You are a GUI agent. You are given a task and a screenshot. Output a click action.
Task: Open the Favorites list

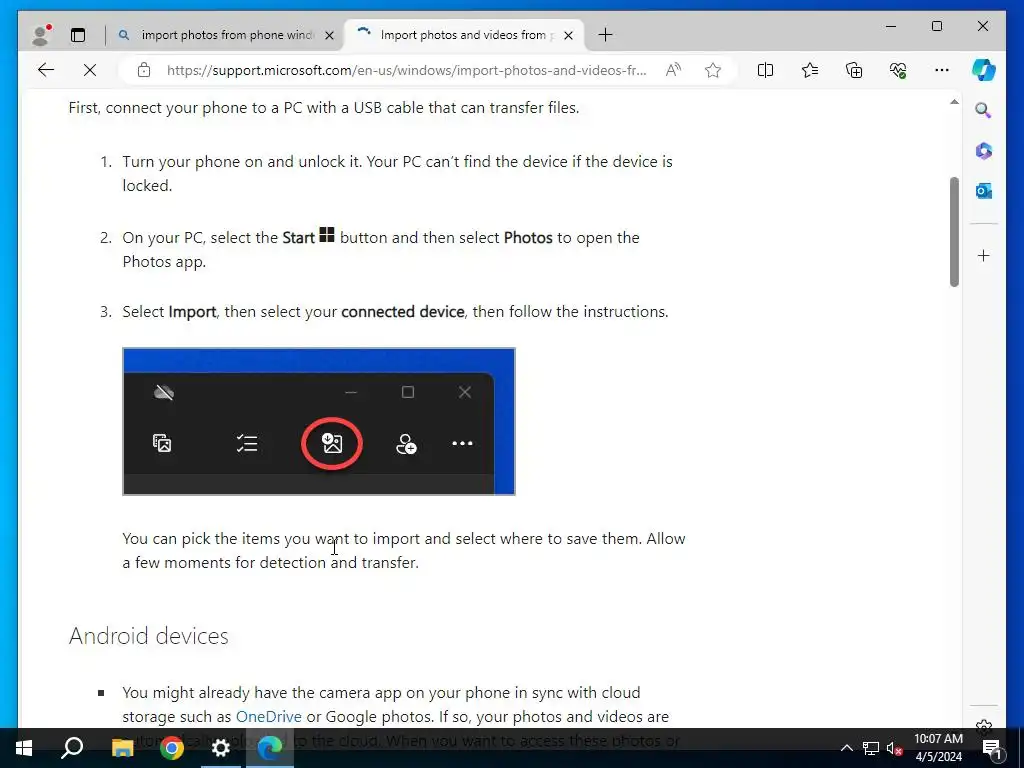click(x=810, y=70)
